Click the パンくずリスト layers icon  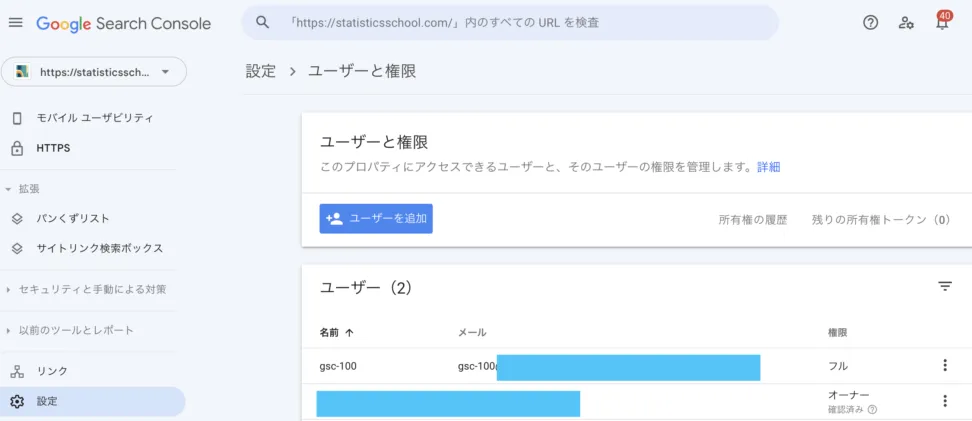pyautogui.click(x=17, y=218)
